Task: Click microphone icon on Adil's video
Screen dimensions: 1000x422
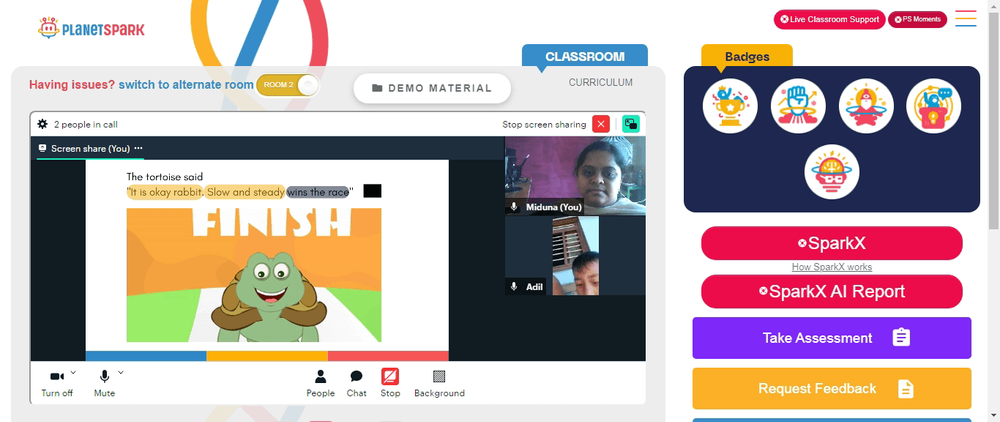Action: 514,287
